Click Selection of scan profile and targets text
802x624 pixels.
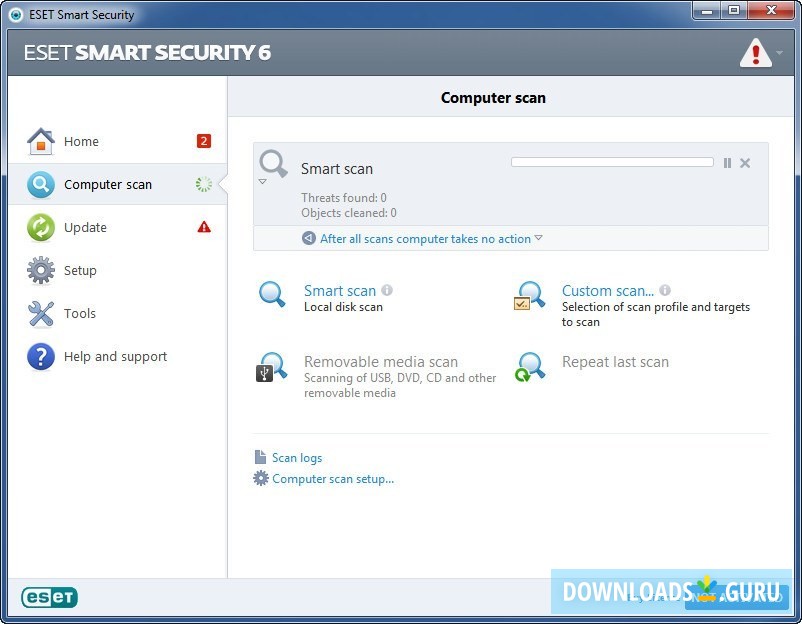(x=656, y=314)
